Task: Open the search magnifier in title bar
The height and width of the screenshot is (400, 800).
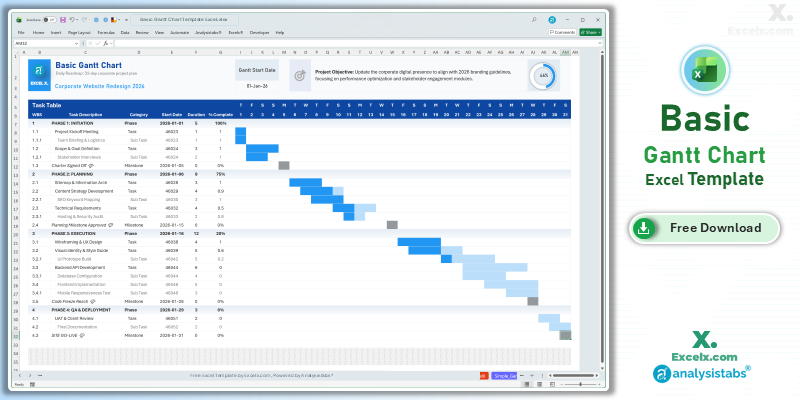Action: point(534,19)
